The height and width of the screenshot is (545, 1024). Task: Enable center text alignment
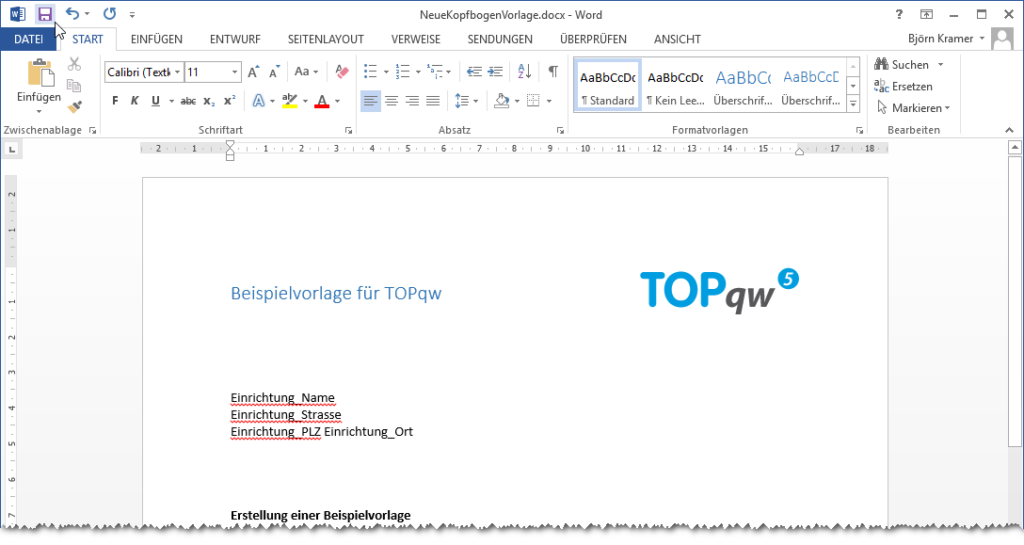coord(391,101)
